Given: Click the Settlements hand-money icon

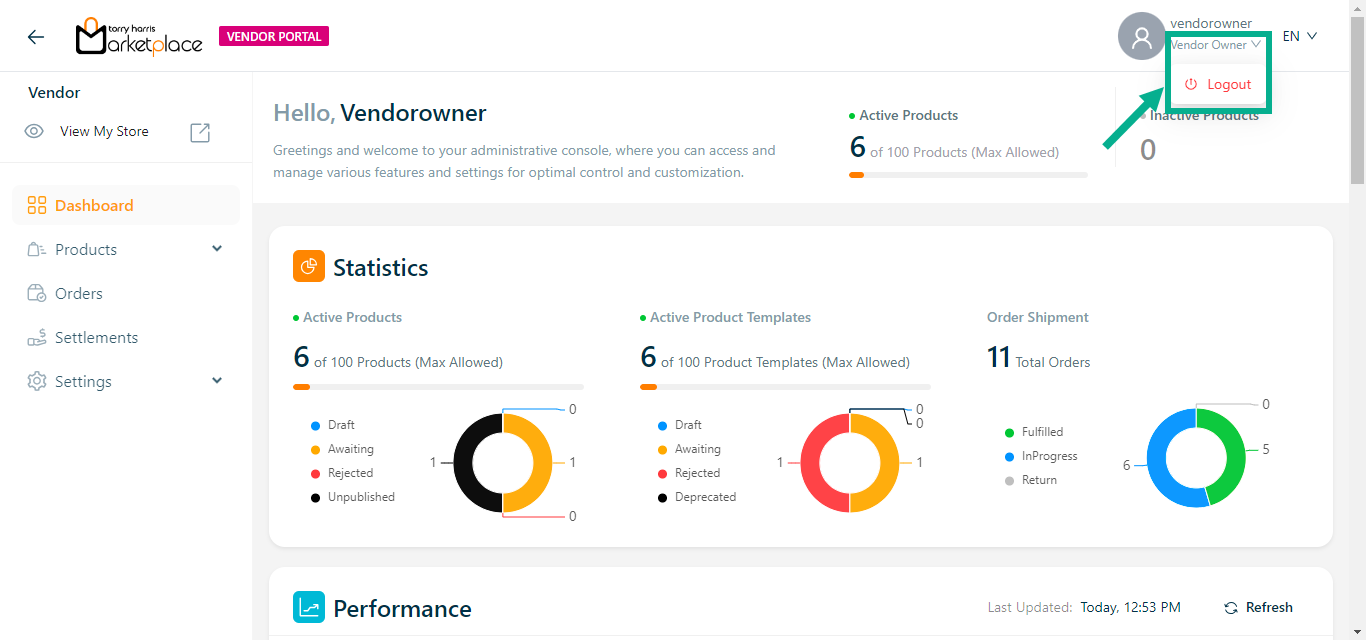Looking at the screenshot, I should point(37,338).
